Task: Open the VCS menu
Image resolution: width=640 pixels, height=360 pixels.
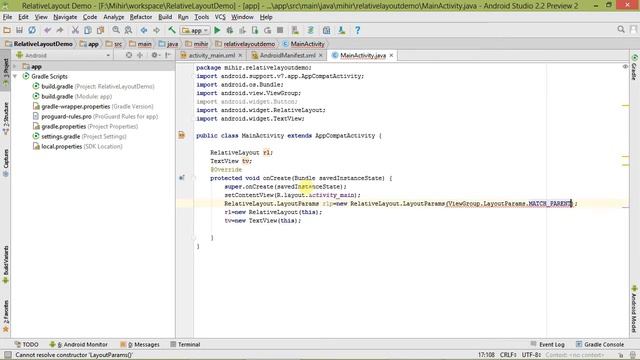Action: pos(220,17)
